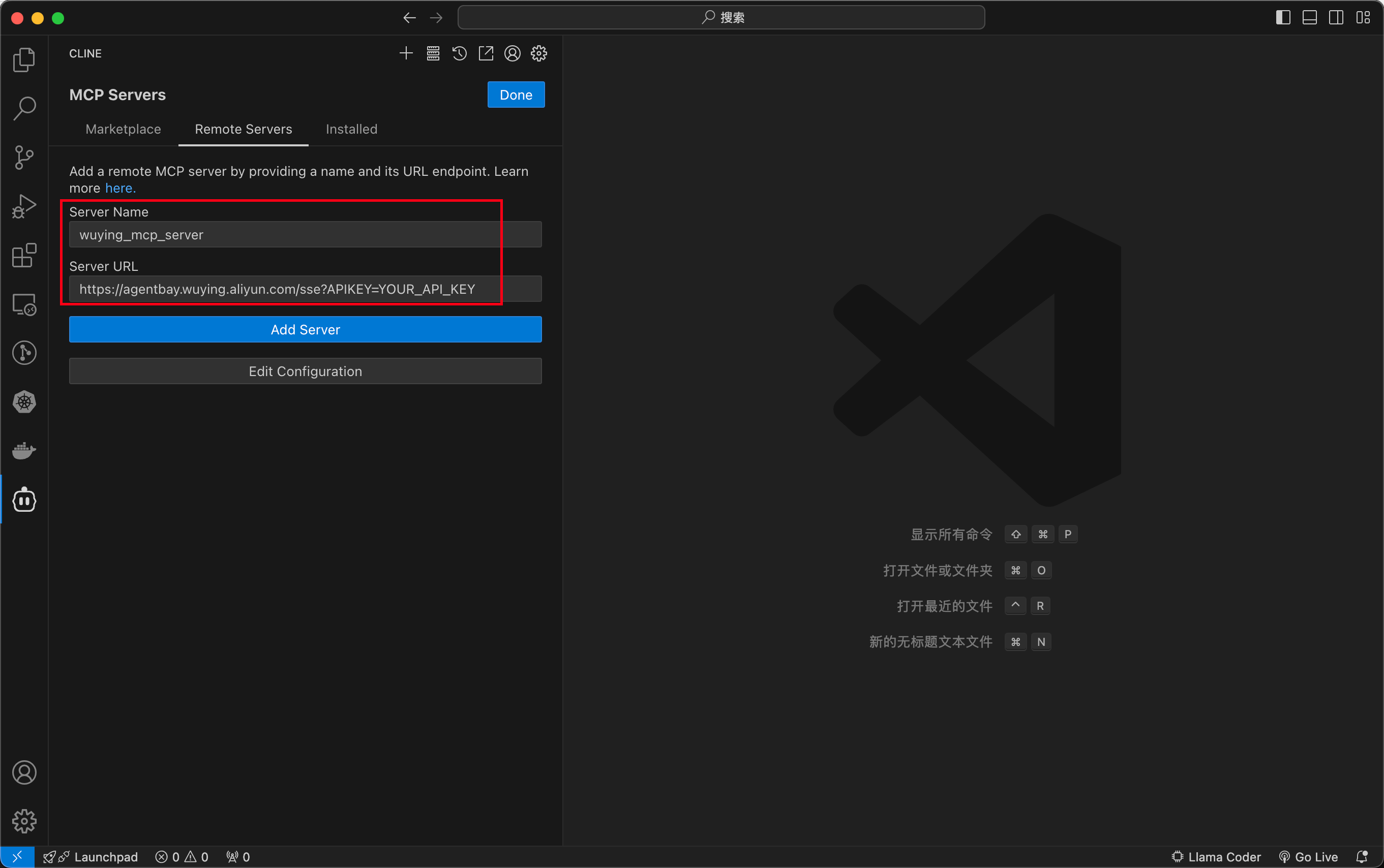Toggle secondary sidebar layout button
1384x868 pixels.
click(x=1336, y=18)
